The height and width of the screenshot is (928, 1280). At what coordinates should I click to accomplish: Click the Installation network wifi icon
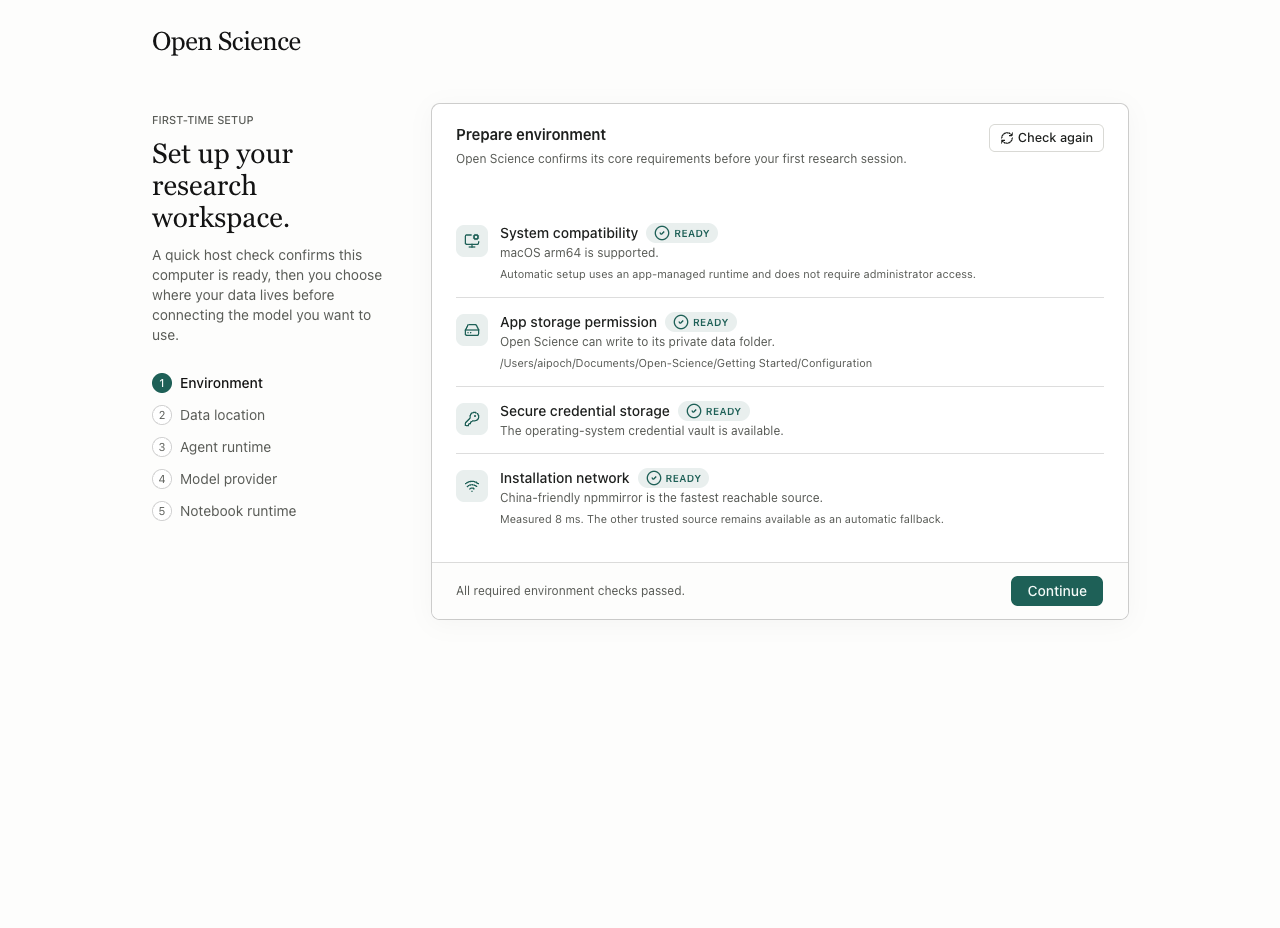click(472, 486)
